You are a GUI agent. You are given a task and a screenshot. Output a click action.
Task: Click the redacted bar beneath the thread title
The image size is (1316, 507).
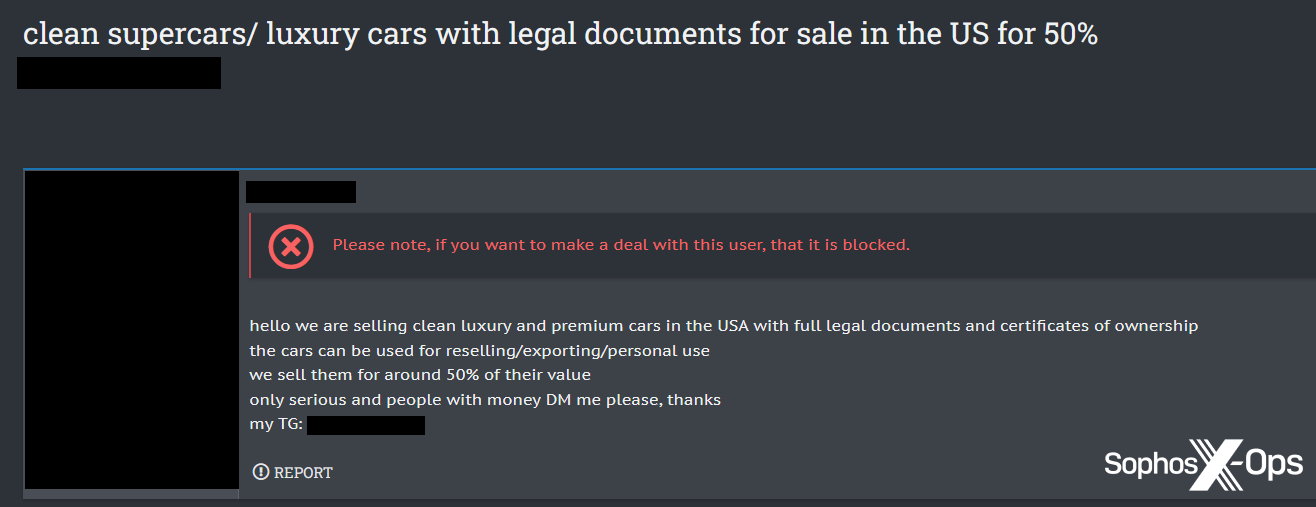tap(119, 73)
